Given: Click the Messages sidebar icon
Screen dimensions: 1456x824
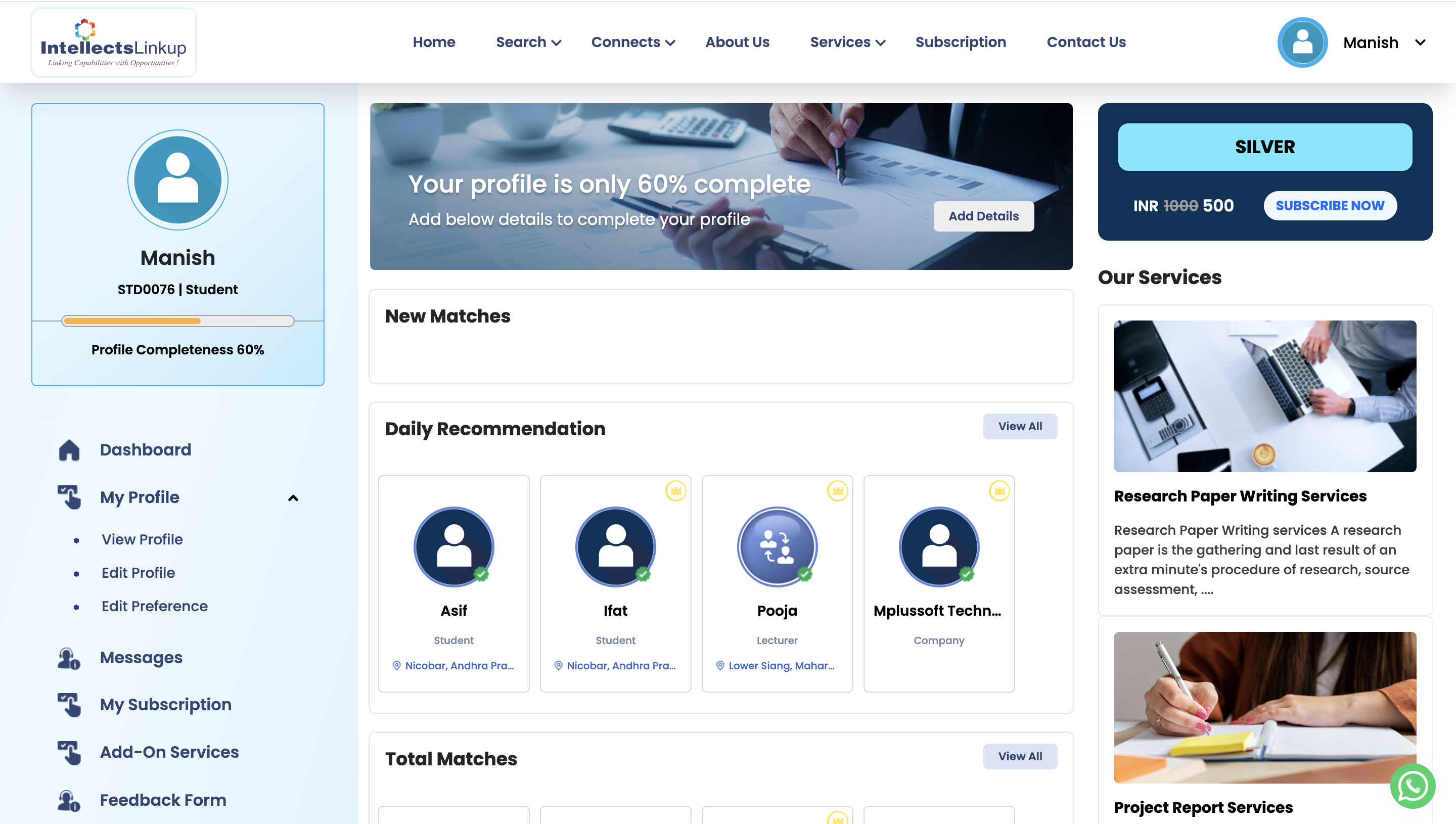Looking at the screenshot, I should pyautogui.click(x=69, y=658).
